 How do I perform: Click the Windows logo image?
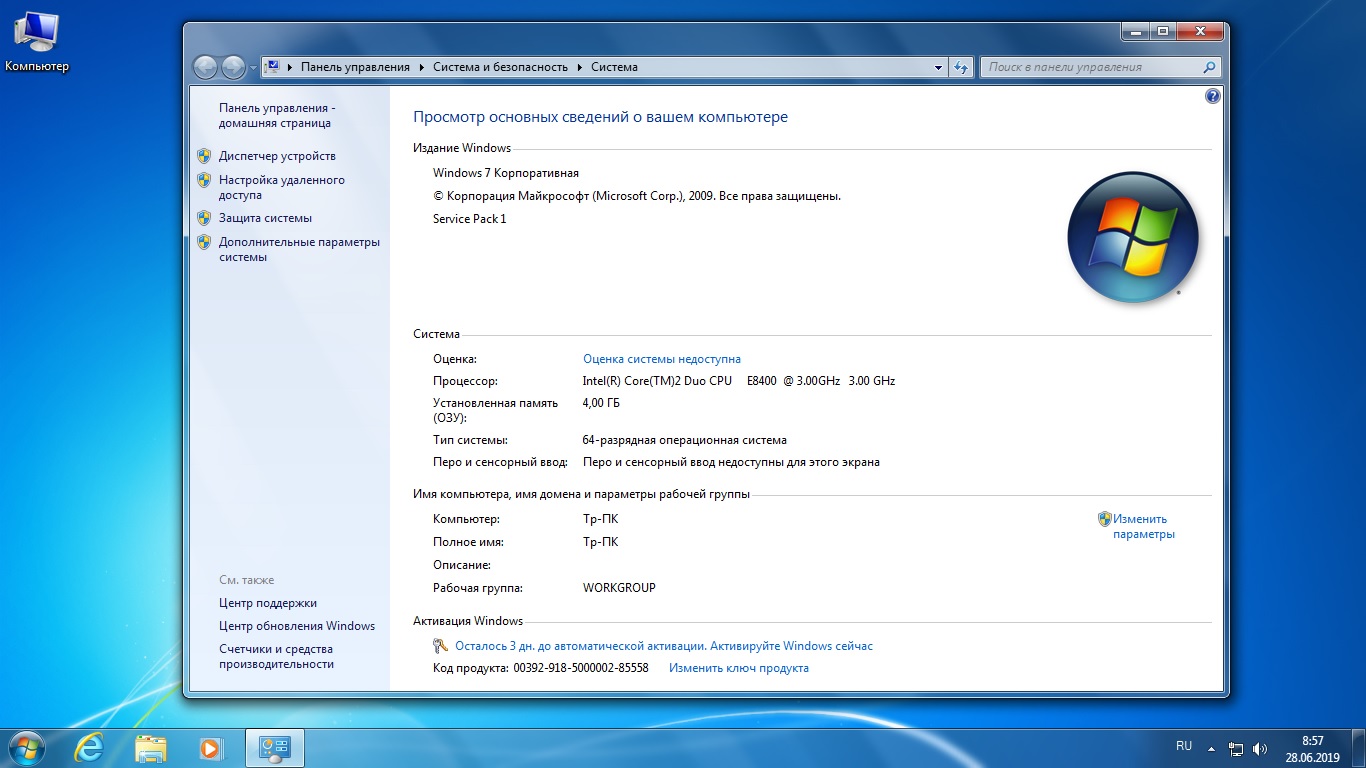pyautogui.click(x=1133, y=237)
